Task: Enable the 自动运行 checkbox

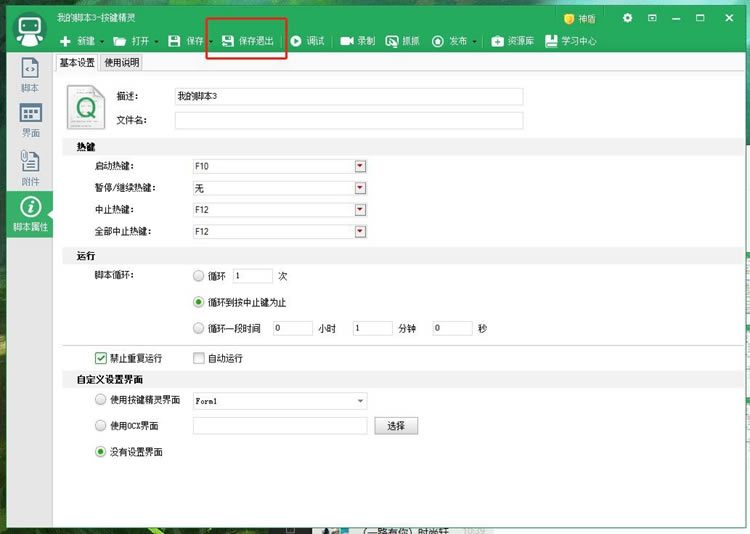Action: pos(199,358)
